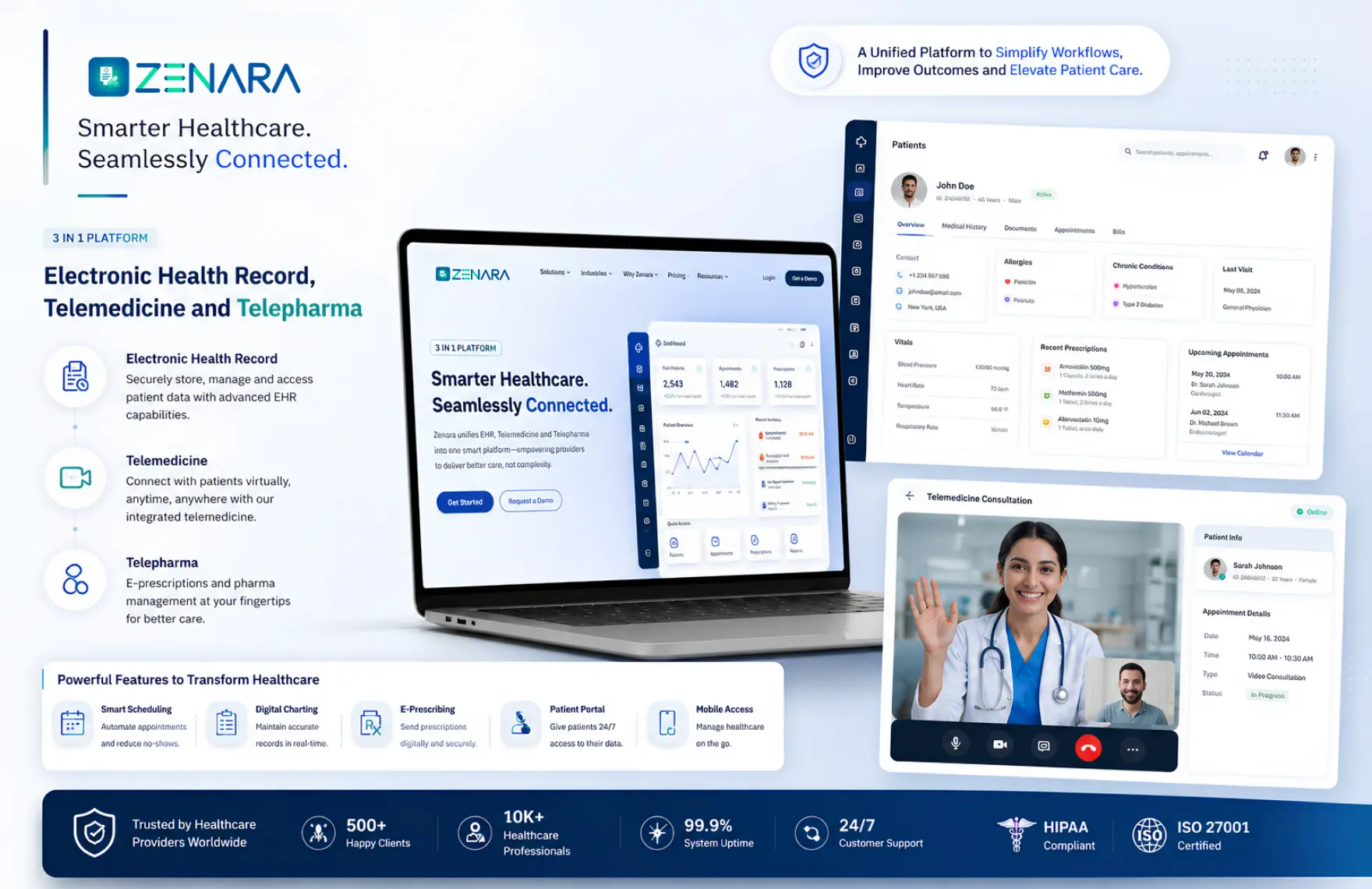Click Get a Demo button in laptop nav
Image resolution: width=1372 pixels, height=889 pixels.
pos(804,278)
